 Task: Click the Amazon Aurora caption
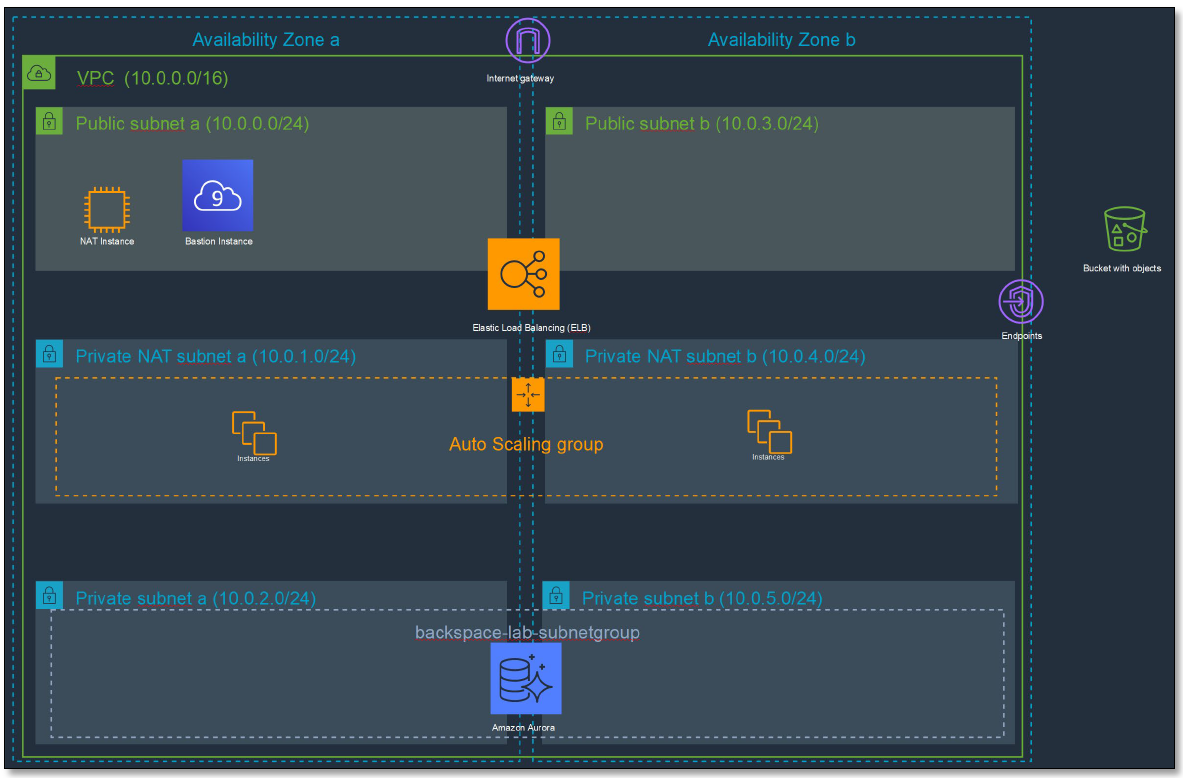pyautogui.click(x=524, y=727)
